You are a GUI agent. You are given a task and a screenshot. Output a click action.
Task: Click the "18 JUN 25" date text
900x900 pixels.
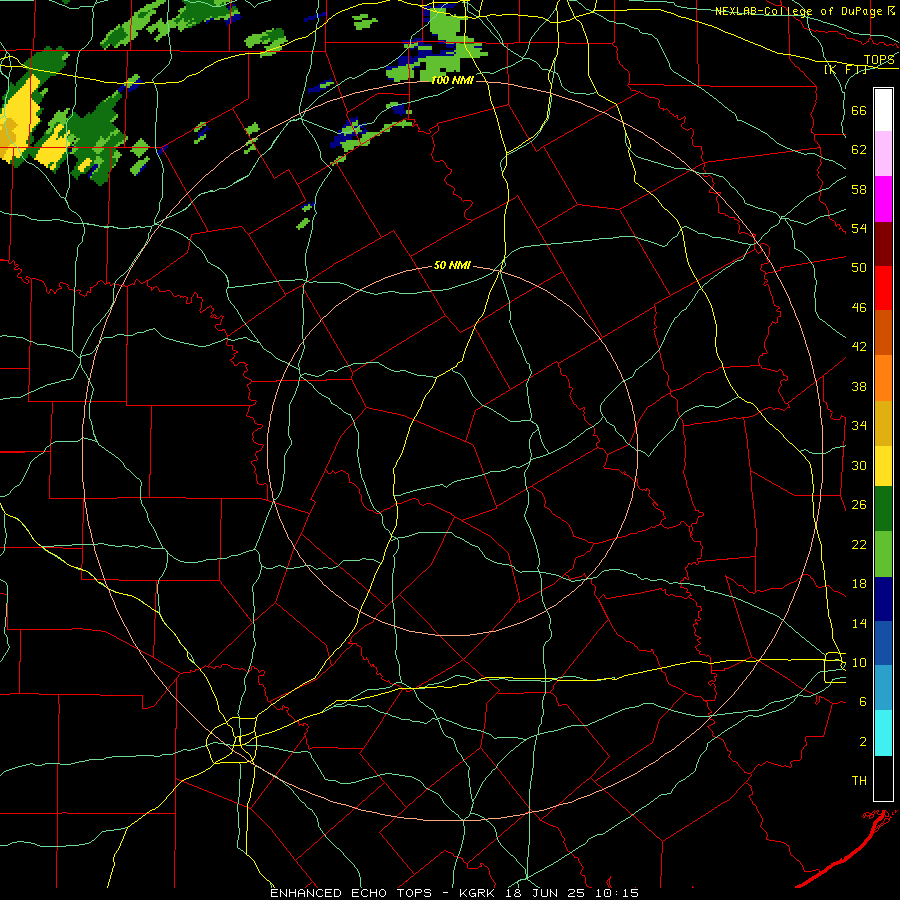click(548, 893)
